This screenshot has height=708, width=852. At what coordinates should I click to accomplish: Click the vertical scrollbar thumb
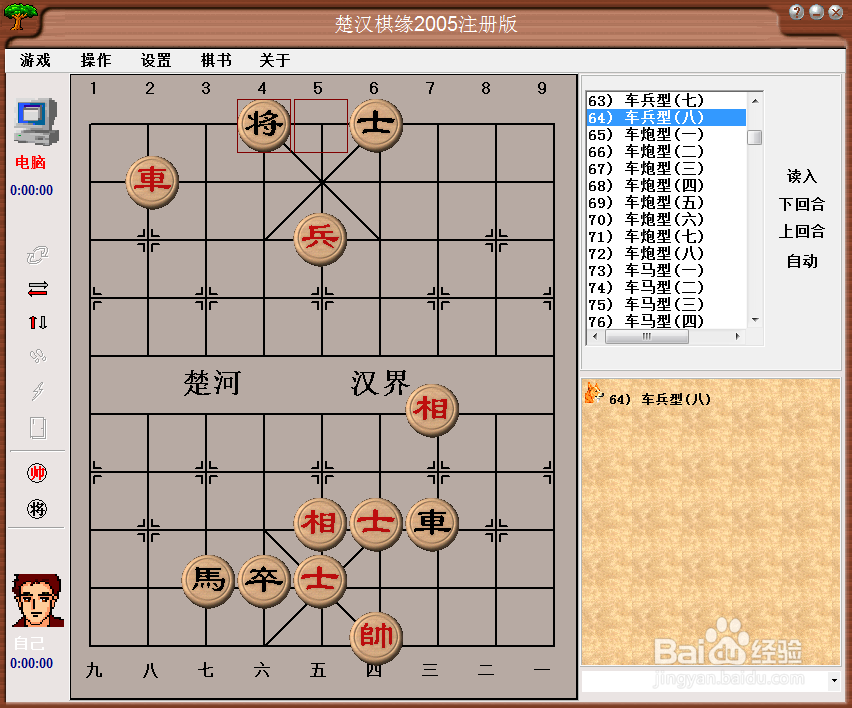[755, 137]
